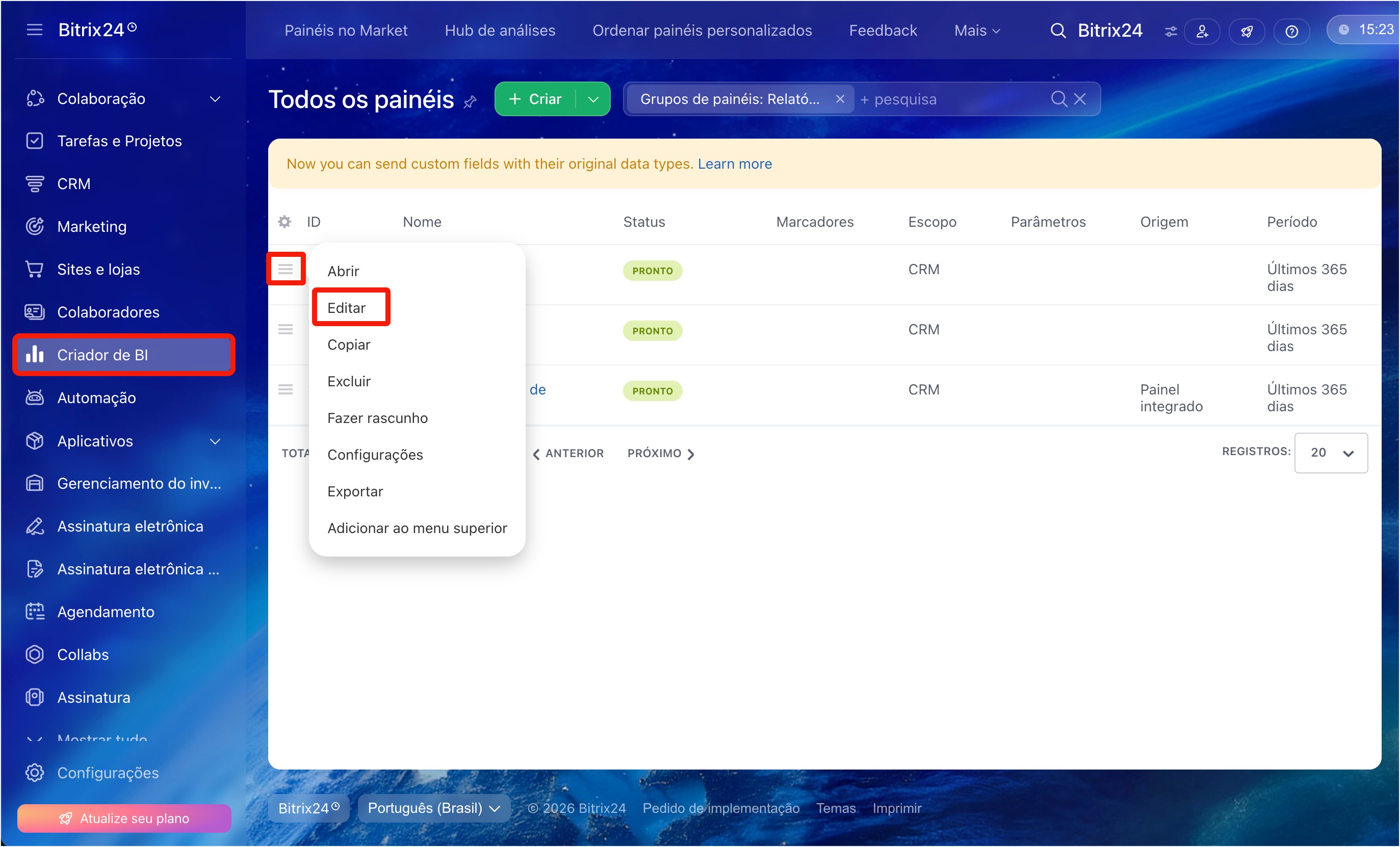This screenshot has width=1400, height=847.
Task: Open the Criar button dropdown arrow
Action: pos(592,99)
